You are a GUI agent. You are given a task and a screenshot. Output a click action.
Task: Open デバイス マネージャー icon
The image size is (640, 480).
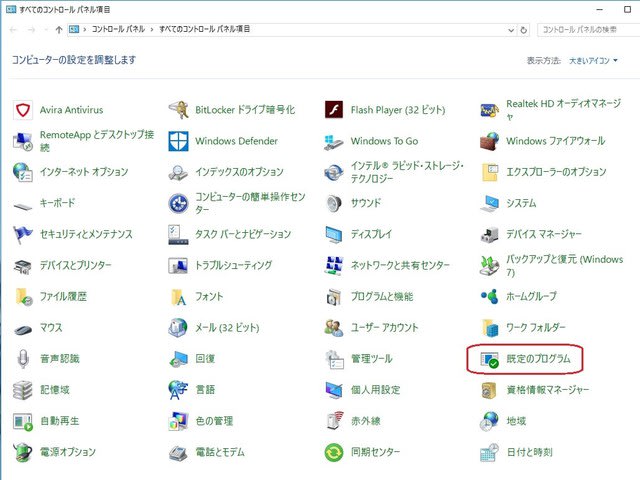489,234
